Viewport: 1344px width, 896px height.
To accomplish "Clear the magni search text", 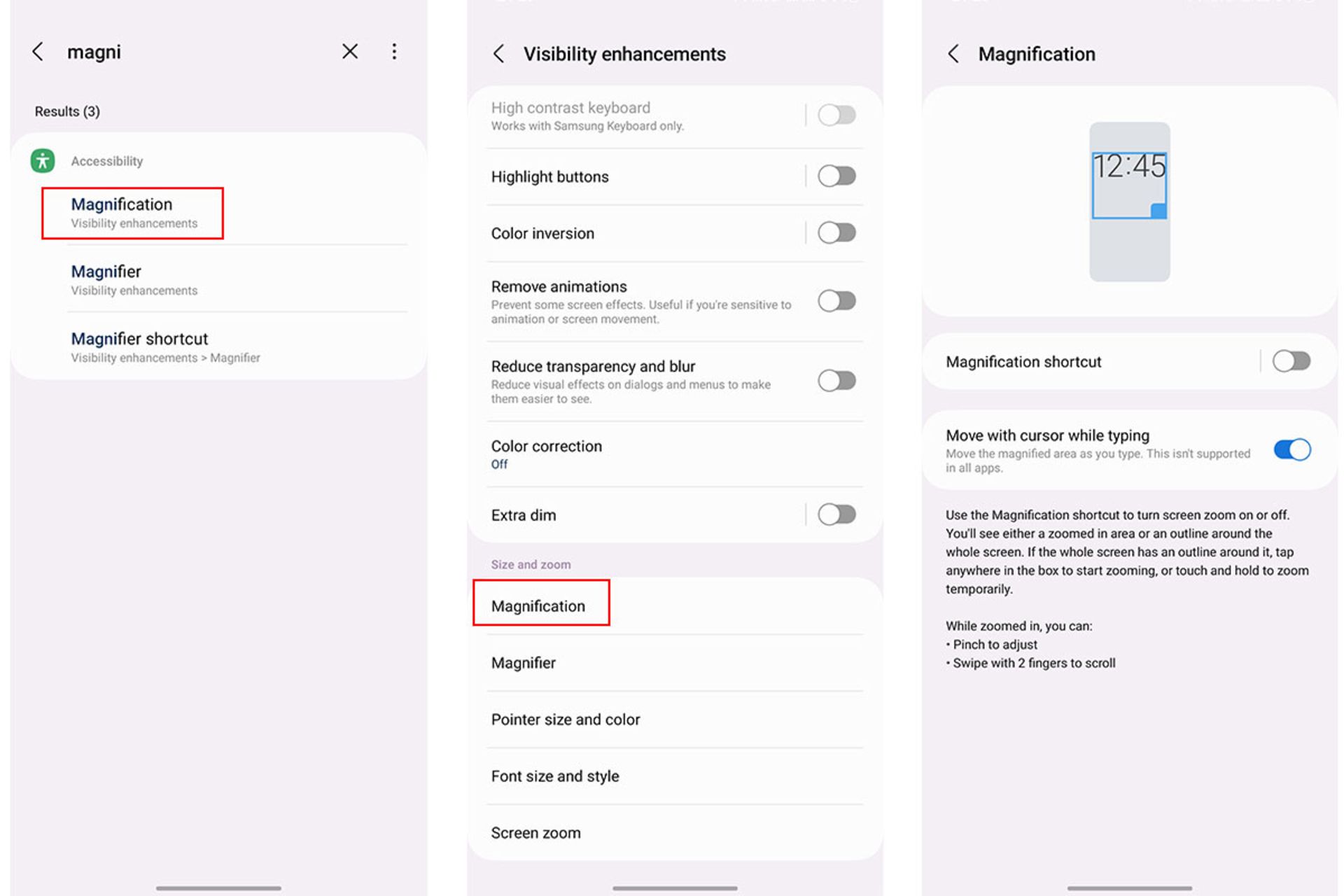I will point(350,51).
